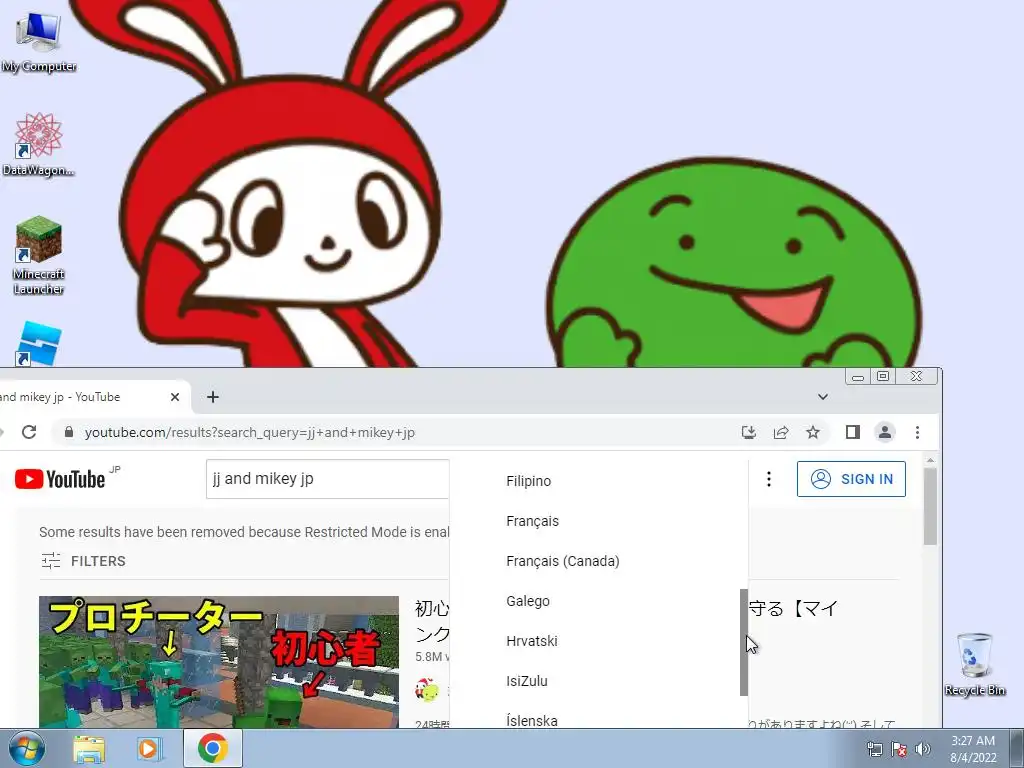Open the Recycle Bin

[974, 664]
